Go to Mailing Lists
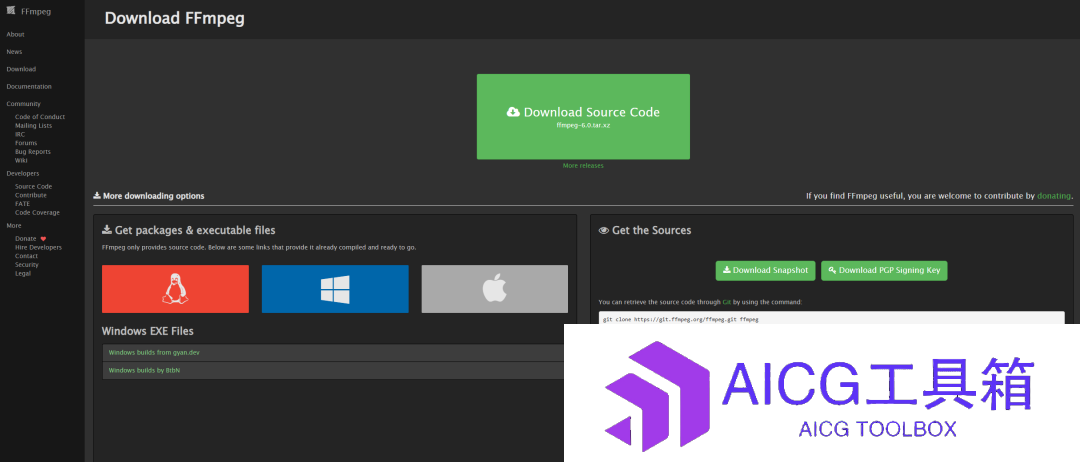The image size is (1080, 462). [x=34, y=126]
